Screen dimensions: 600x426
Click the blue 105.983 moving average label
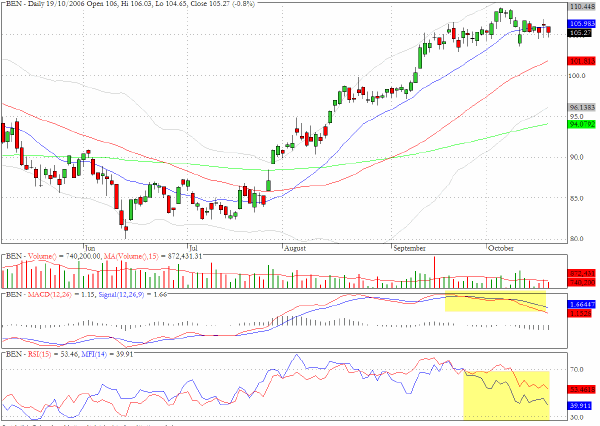(582, 24)
